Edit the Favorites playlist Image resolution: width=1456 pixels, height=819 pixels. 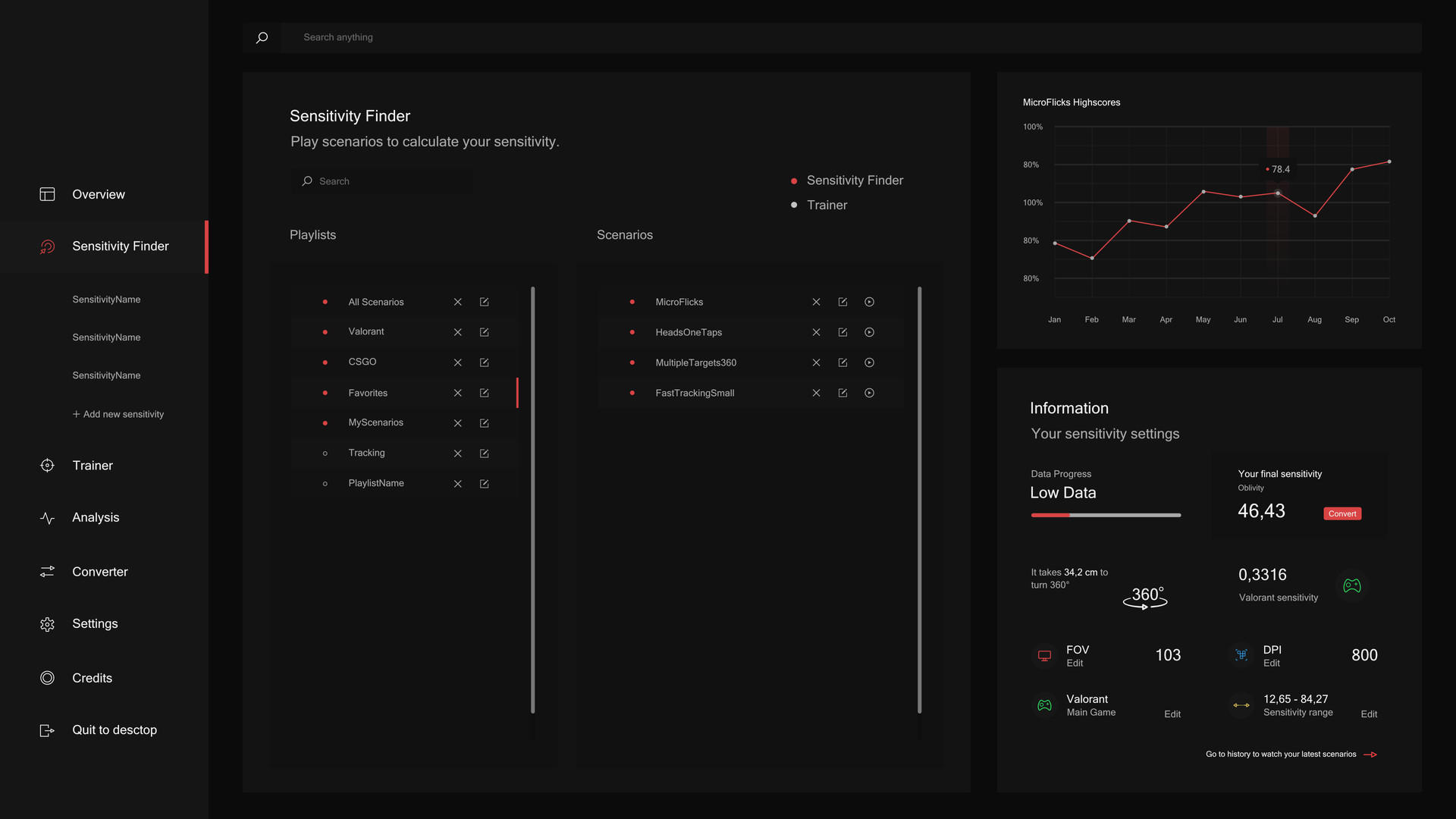pos(484,393)
